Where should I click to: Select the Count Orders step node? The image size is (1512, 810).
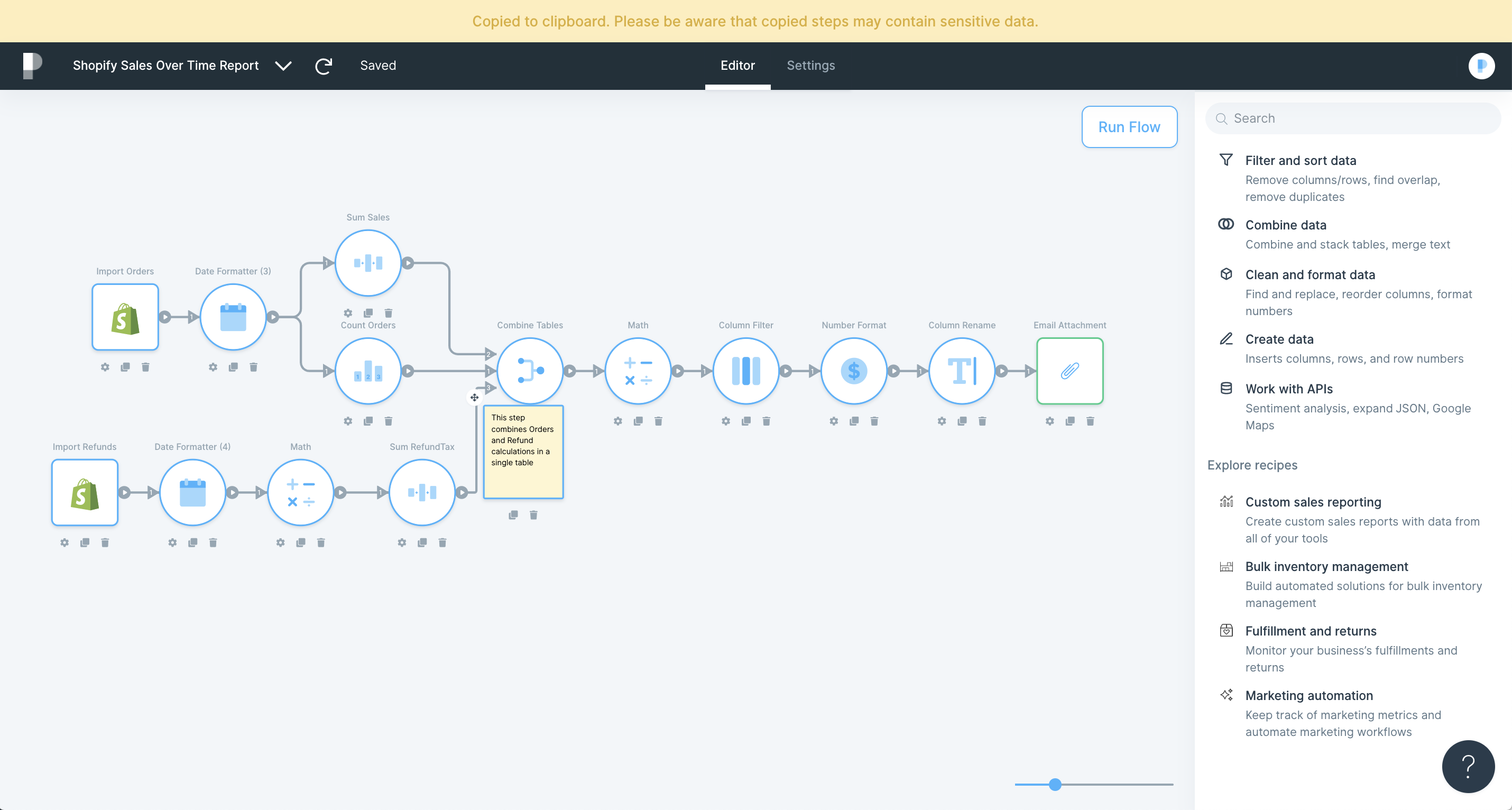(368, 371)
